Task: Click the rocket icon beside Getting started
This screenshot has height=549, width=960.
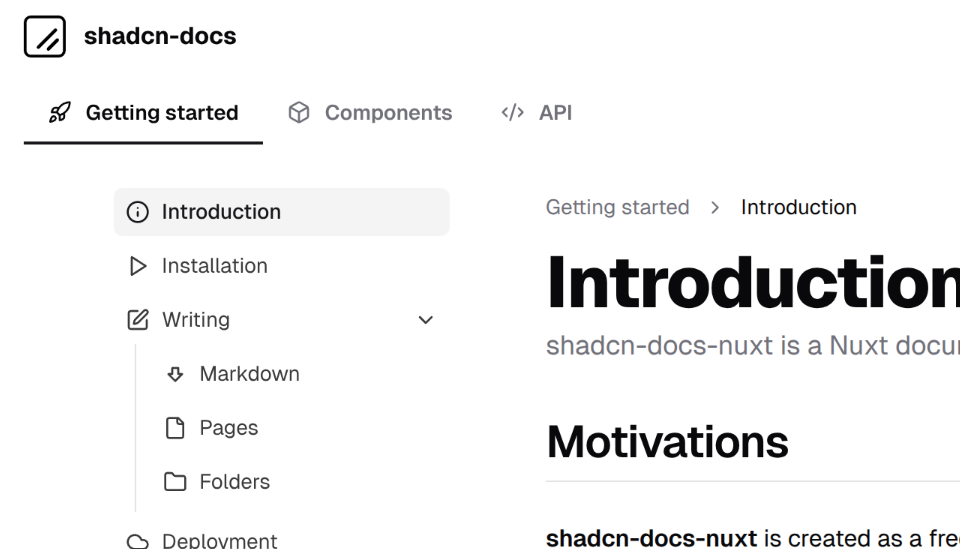Action: click(x=60, y=113)
